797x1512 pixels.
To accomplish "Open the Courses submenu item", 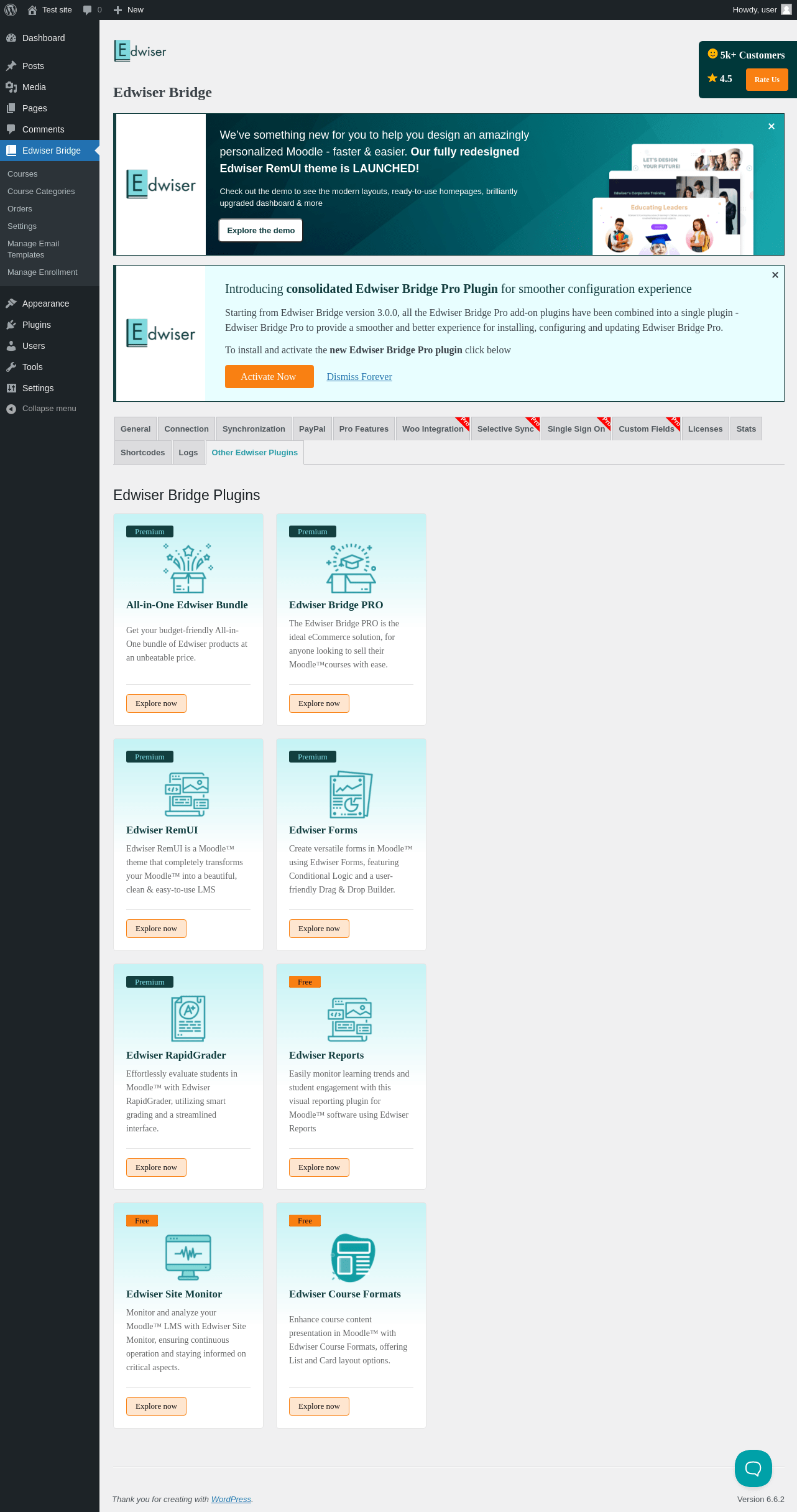I will tap(50, 174).
